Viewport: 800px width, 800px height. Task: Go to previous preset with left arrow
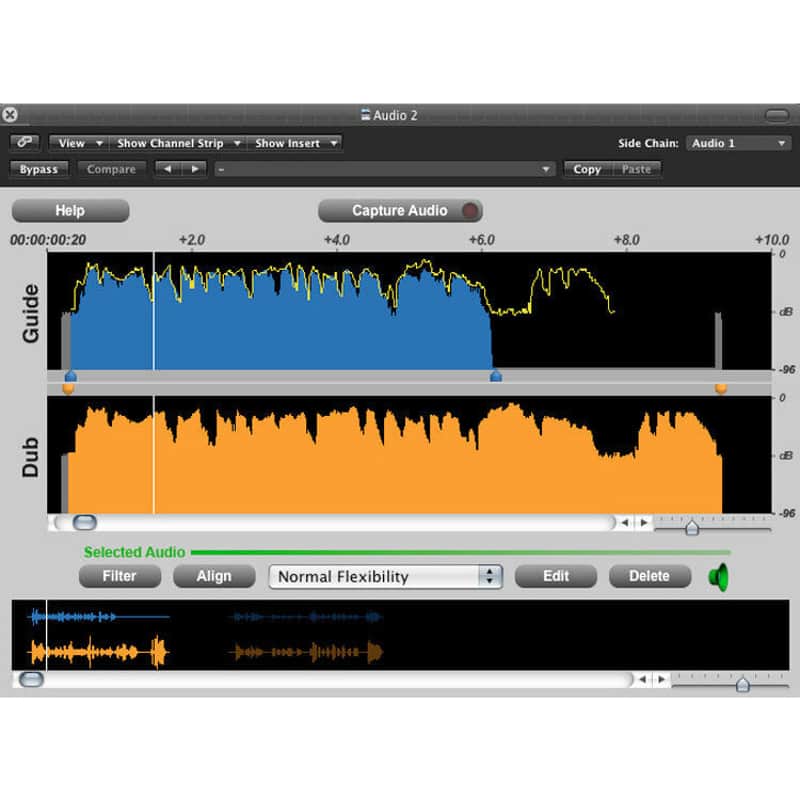point(168,169)
